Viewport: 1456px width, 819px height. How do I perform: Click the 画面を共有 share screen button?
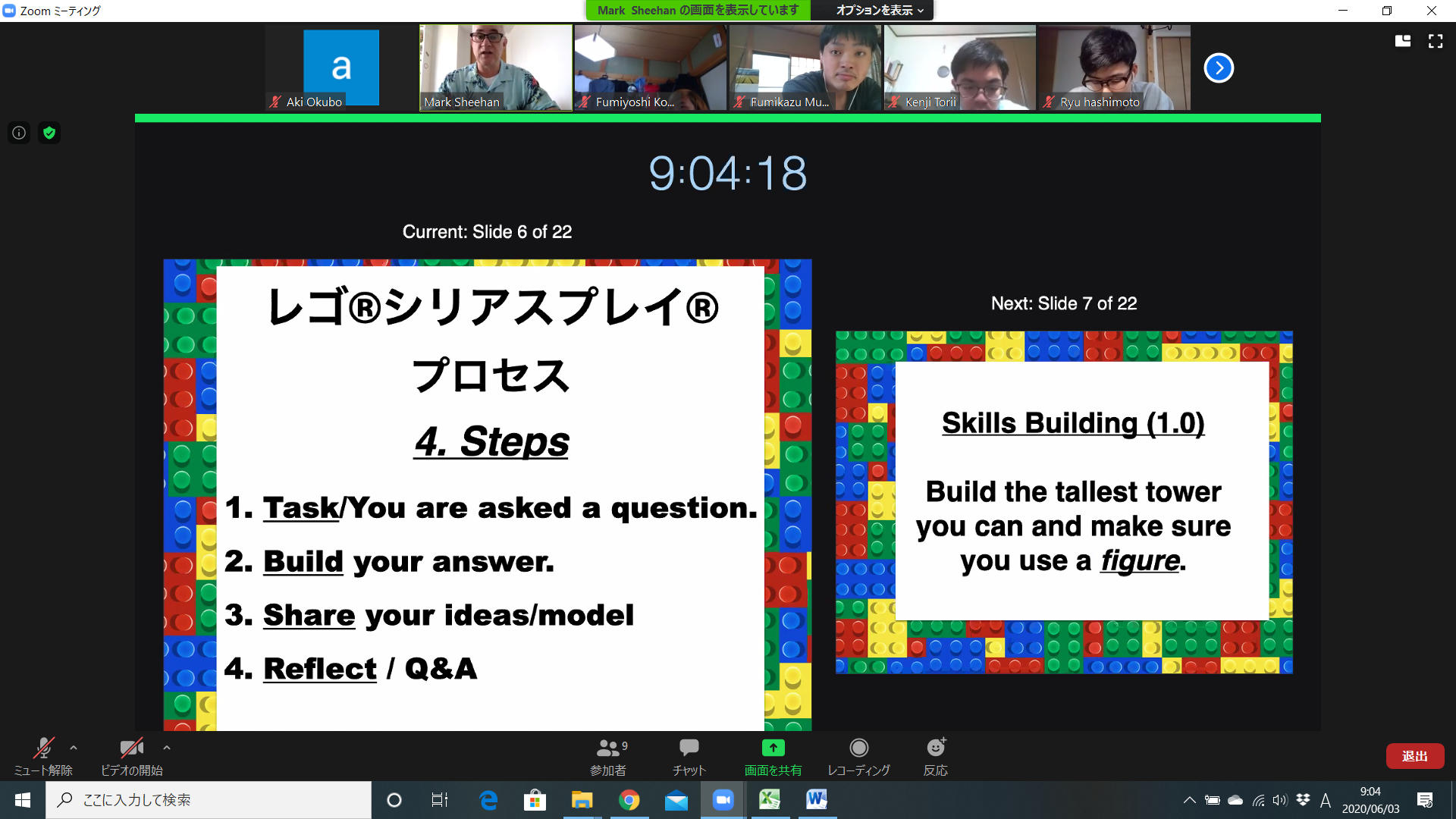coord(773,757)
